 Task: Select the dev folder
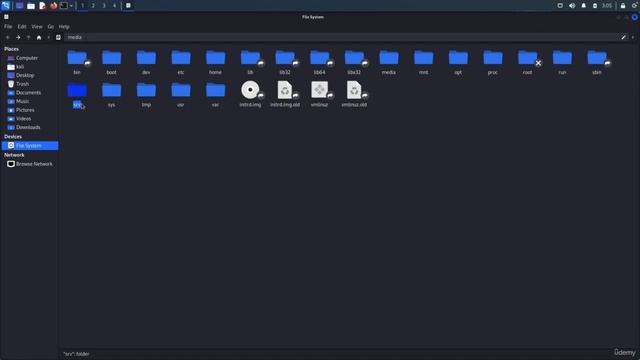pos(146,58)
